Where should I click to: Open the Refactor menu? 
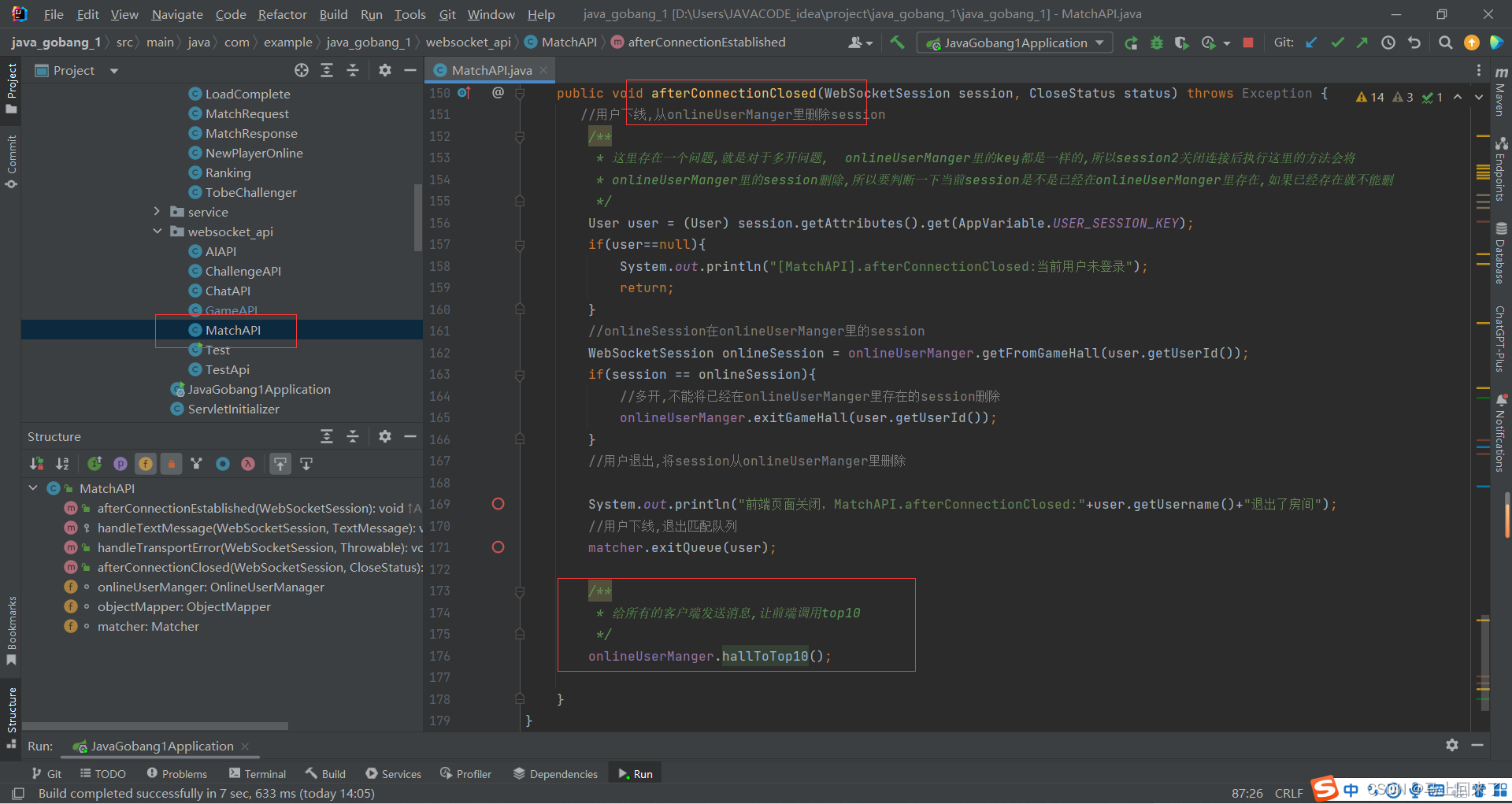pos(283,14)
